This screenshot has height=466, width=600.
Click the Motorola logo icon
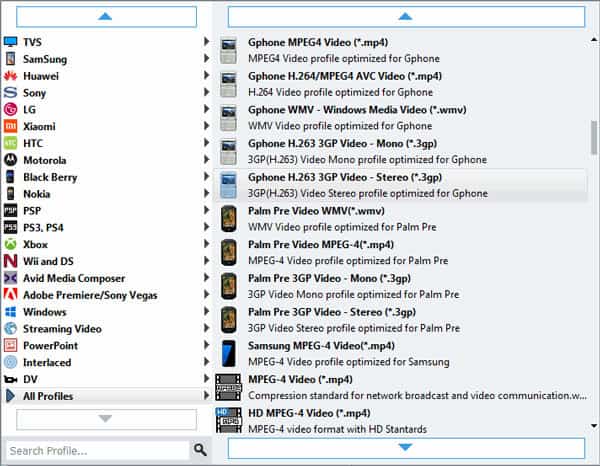pyautogui.click(x=10, y=160)
